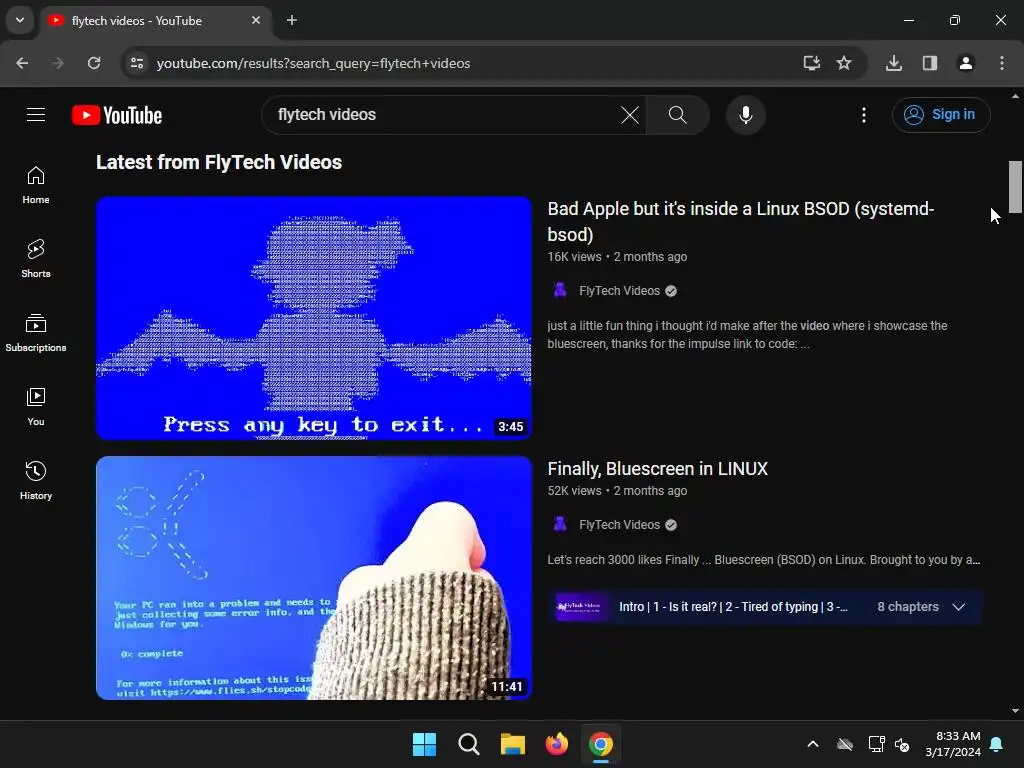Open FlyTech Videos channel under Bluescreen video

619,524
